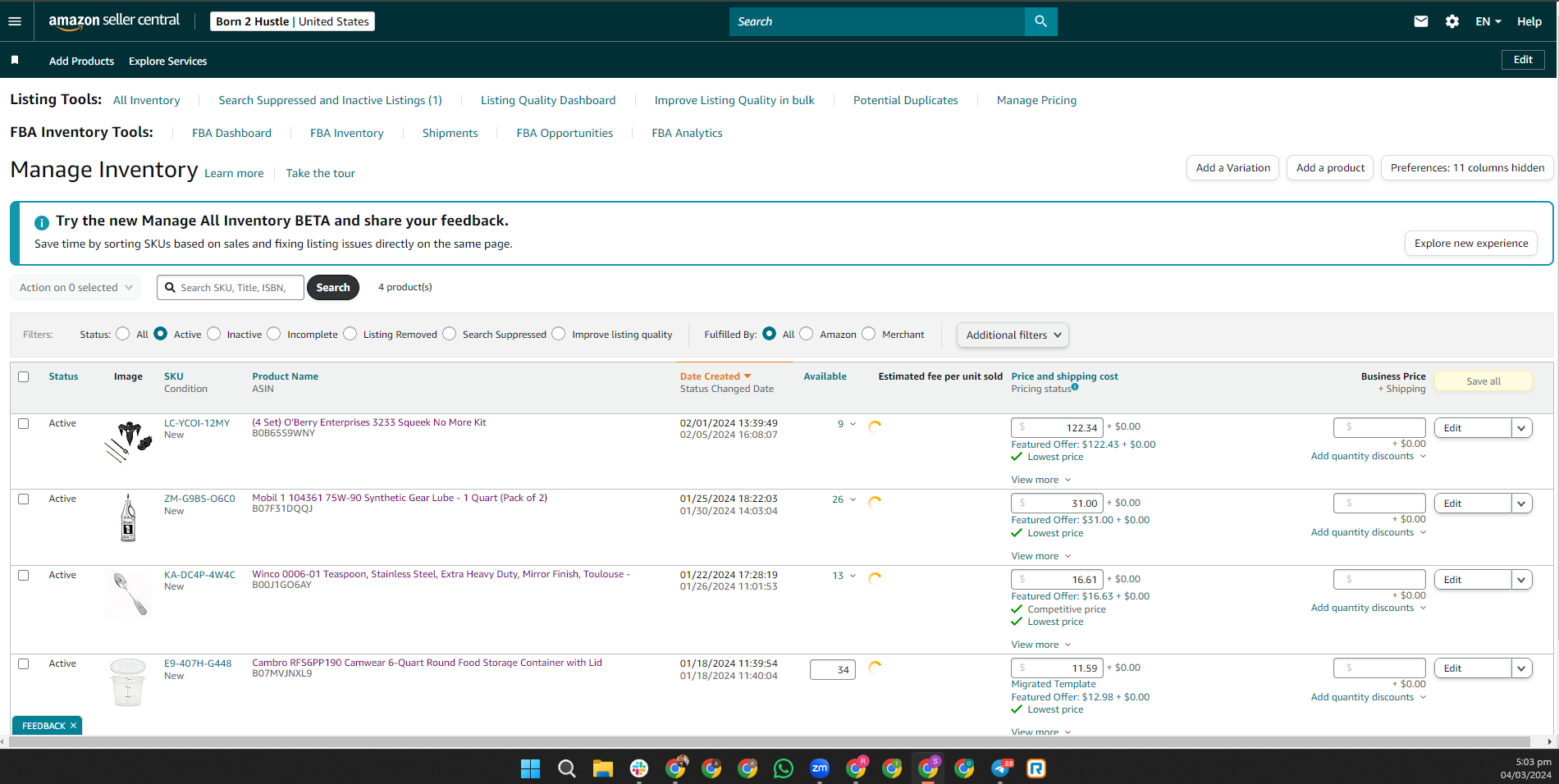Screen dimensions: 1559x784
Task: Click Explore new experience button
Action: pos(1471,244)
